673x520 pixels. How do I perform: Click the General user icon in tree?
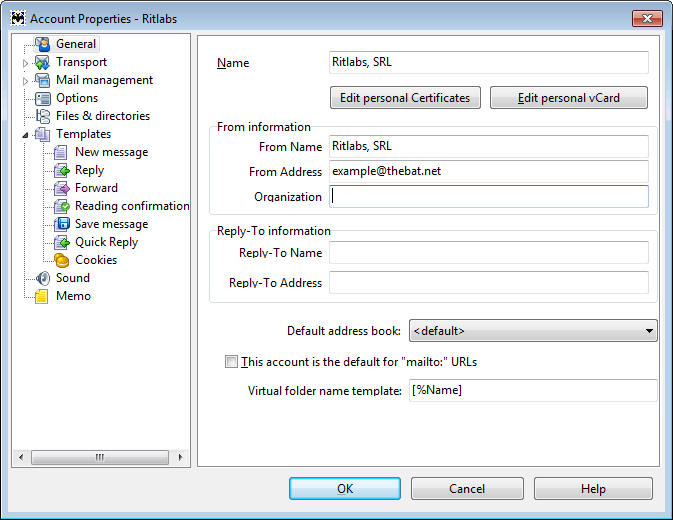pos(42,44)
